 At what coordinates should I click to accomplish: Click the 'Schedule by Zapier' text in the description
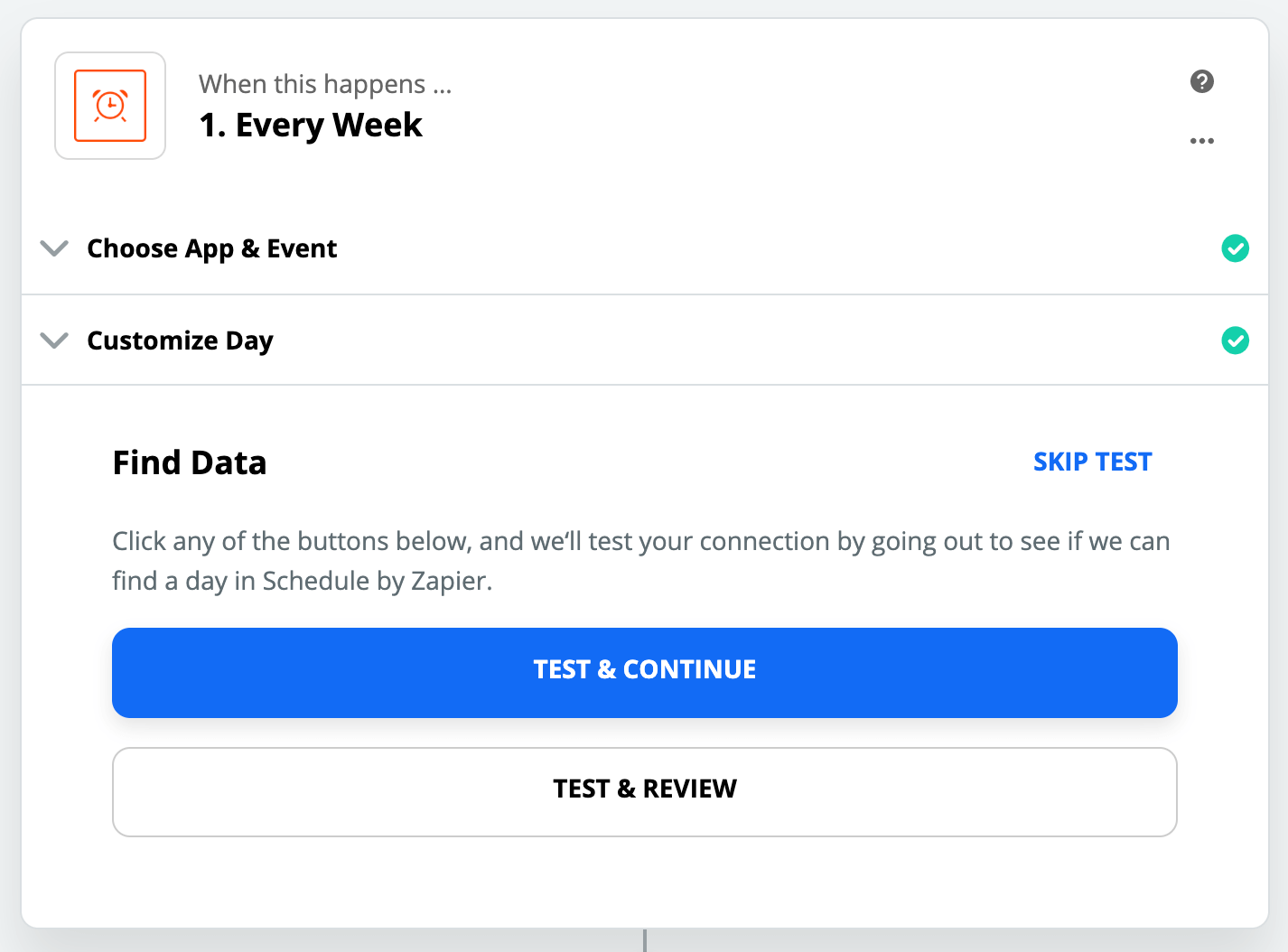pos(376,581)
